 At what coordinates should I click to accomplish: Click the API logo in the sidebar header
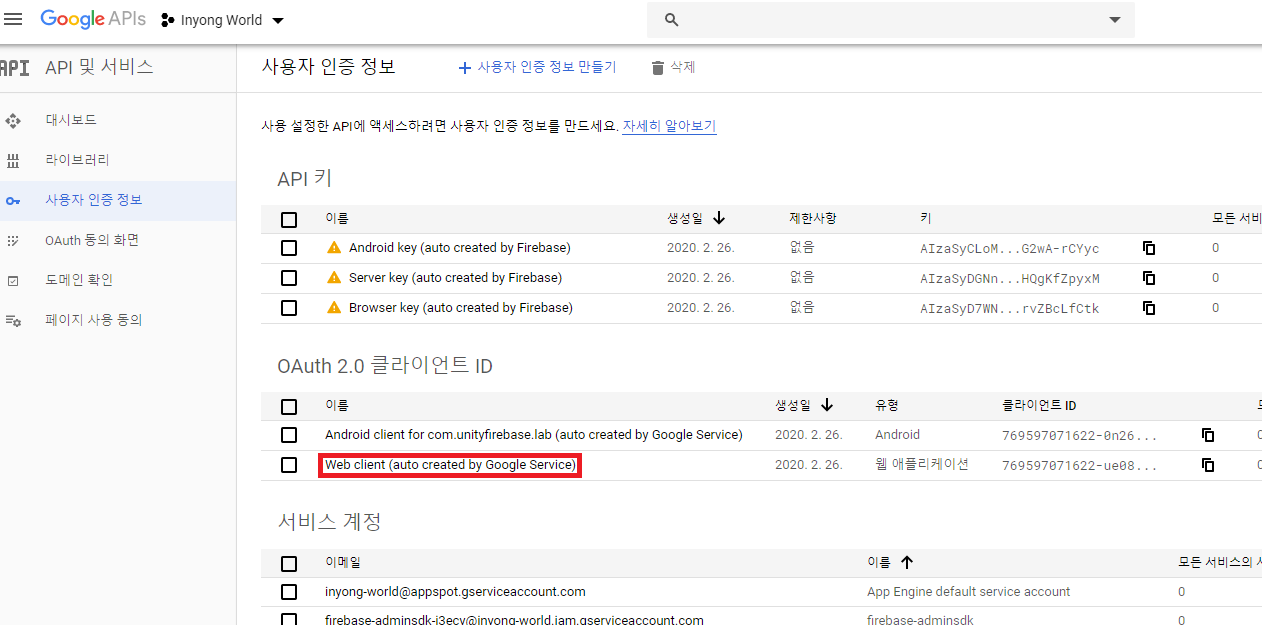(15, 68)
